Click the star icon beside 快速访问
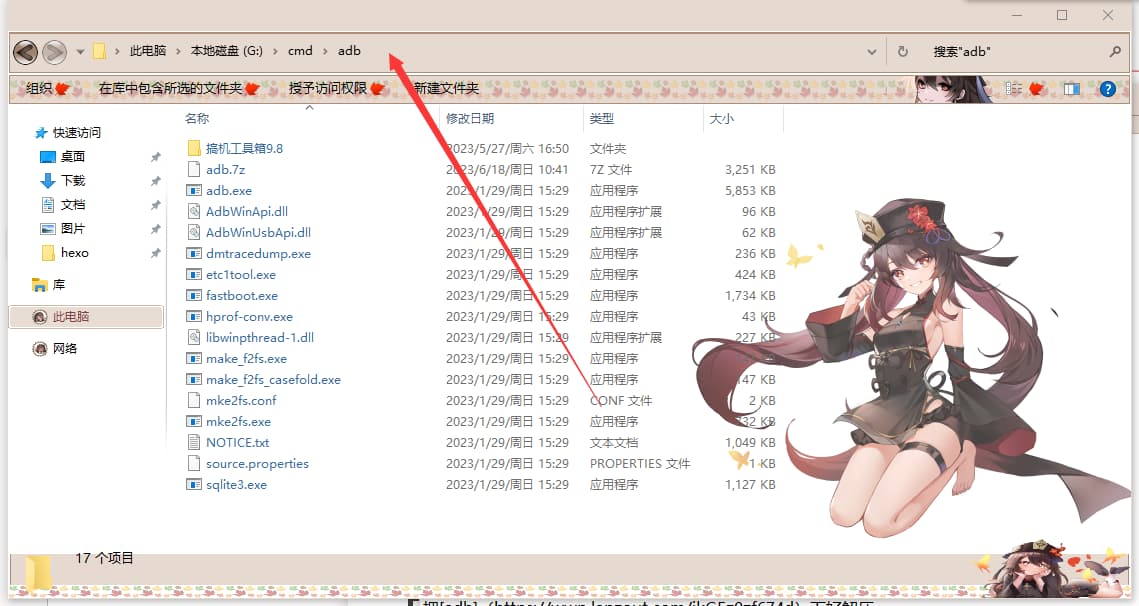This screenshot has width=1139, height=606. pyautogui.click(x=41, y=133)
